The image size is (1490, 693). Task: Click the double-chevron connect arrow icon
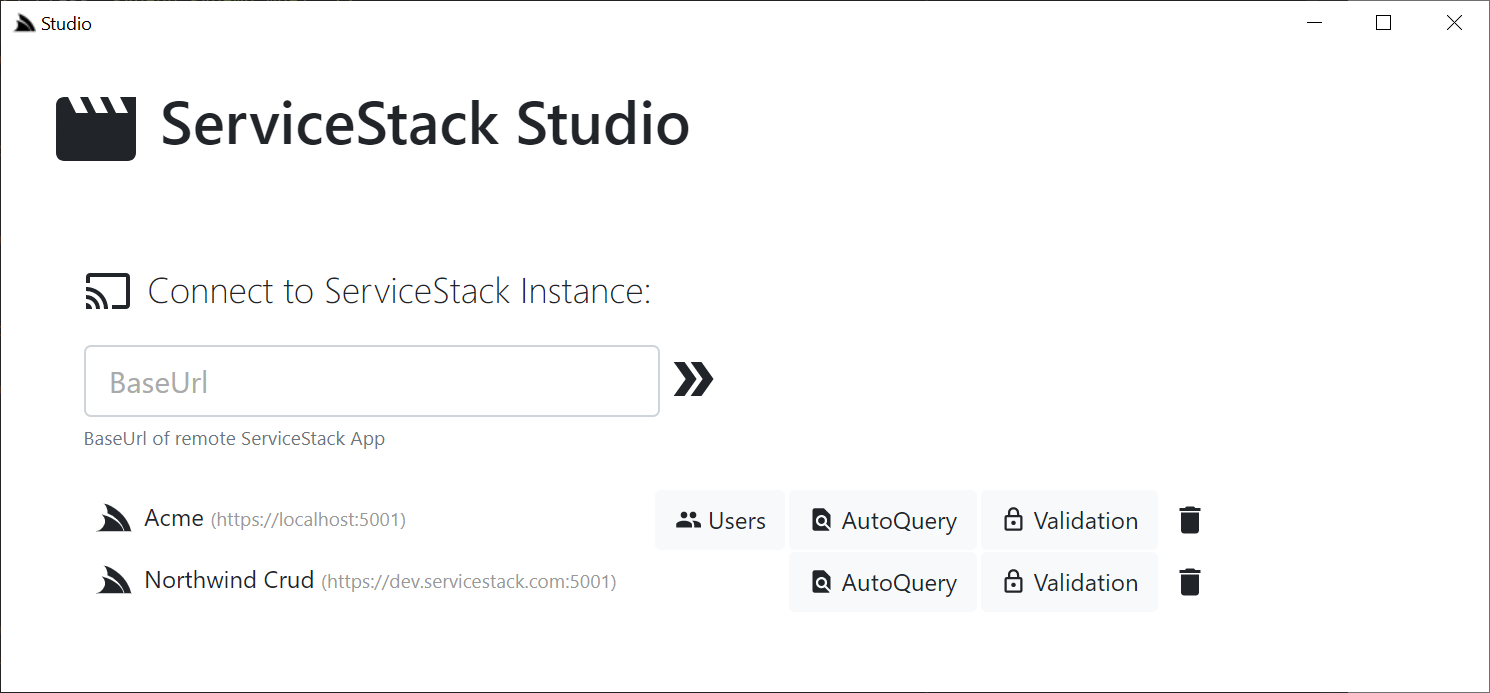[x=693, y=380]
